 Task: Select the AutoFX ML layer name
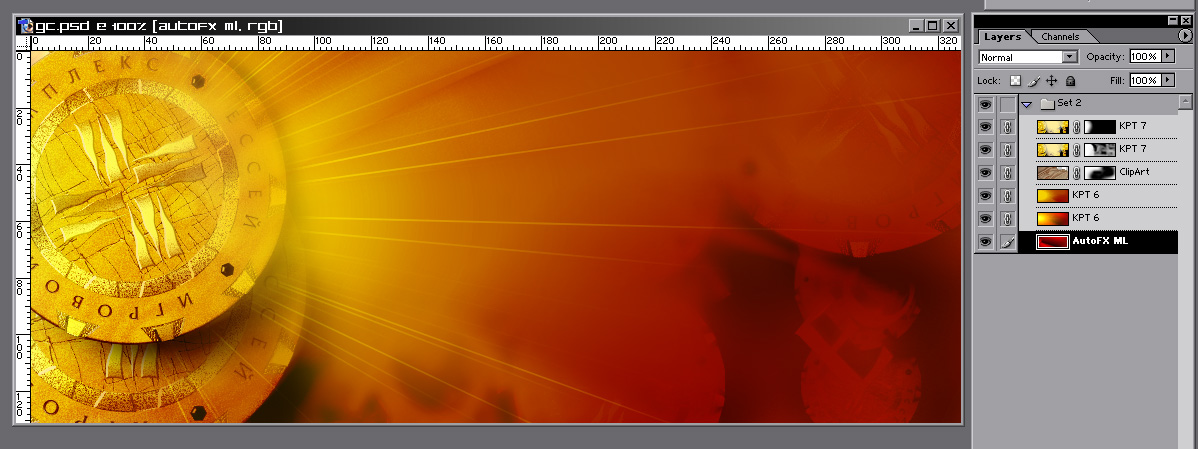[x=1099, y=241]
